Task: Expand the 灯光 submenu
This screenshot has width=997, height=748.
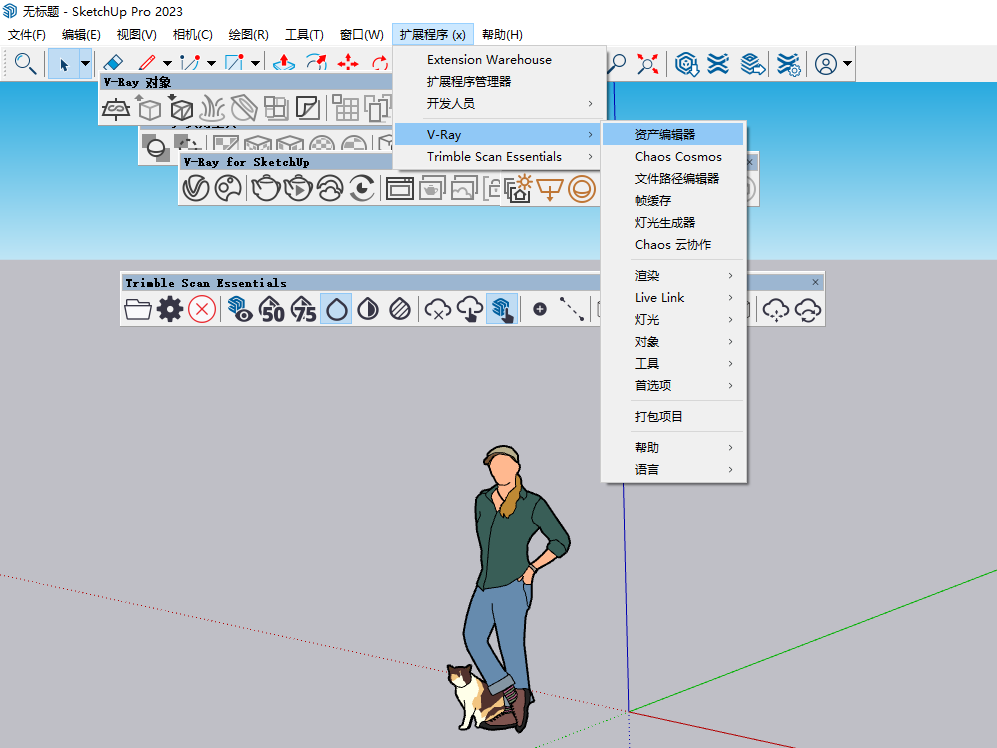Action: click(674, 319)
